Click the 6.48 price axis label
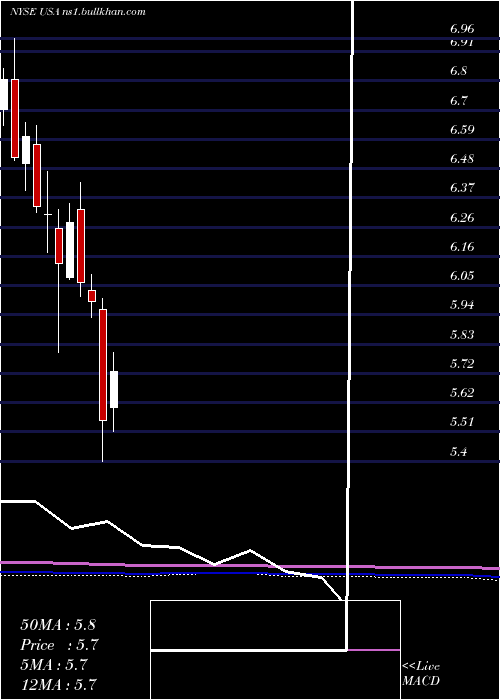 462,159
